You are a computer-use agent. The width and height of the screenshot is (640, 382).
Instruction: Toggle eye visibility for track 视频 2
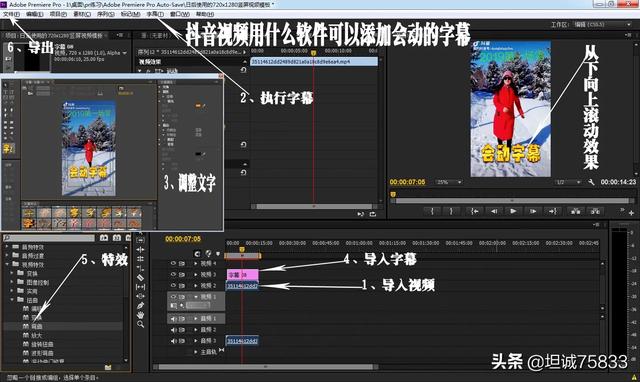(x=173, y=286)
